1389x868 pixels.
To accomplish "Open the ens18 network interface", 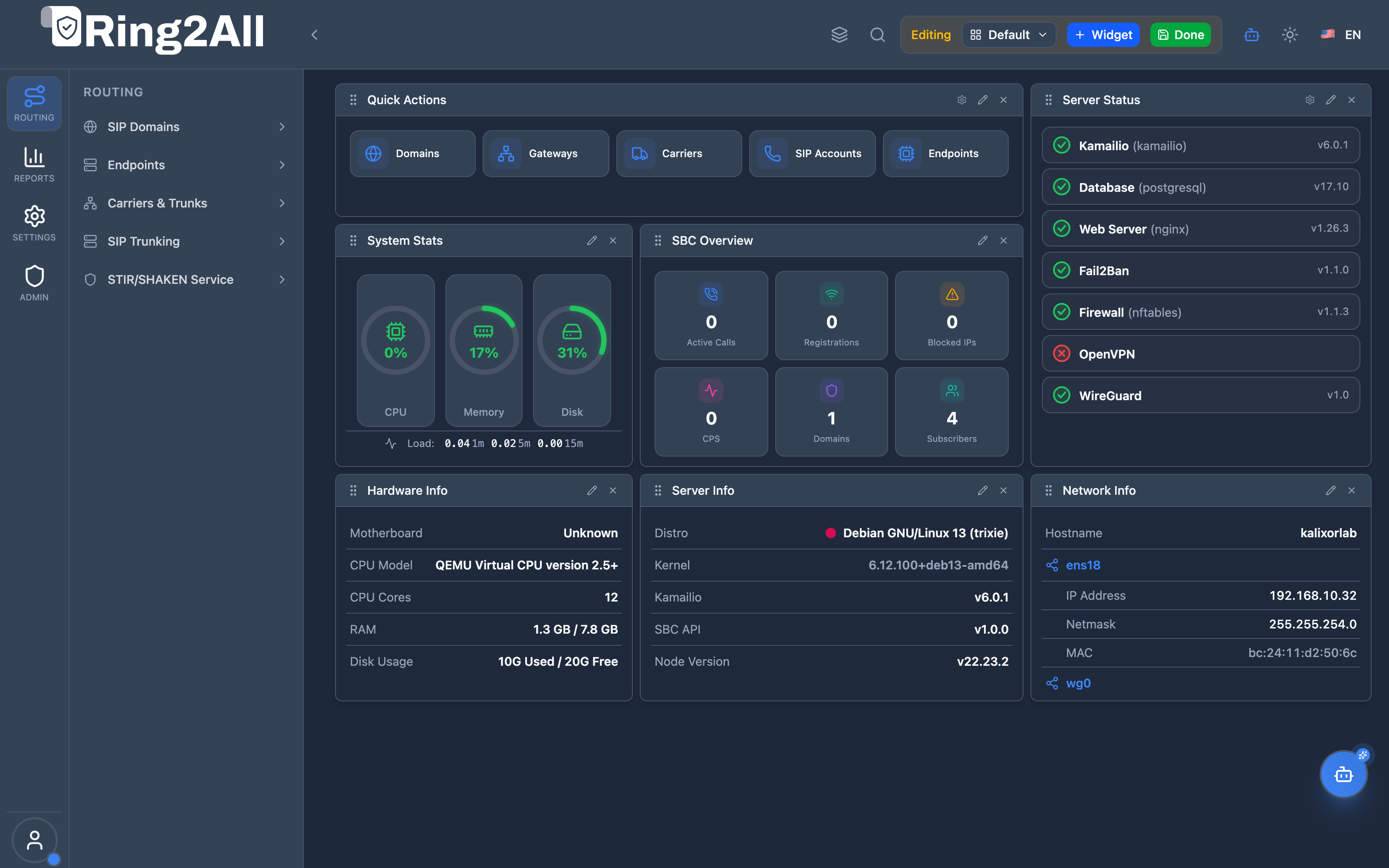I will 1083,565.
